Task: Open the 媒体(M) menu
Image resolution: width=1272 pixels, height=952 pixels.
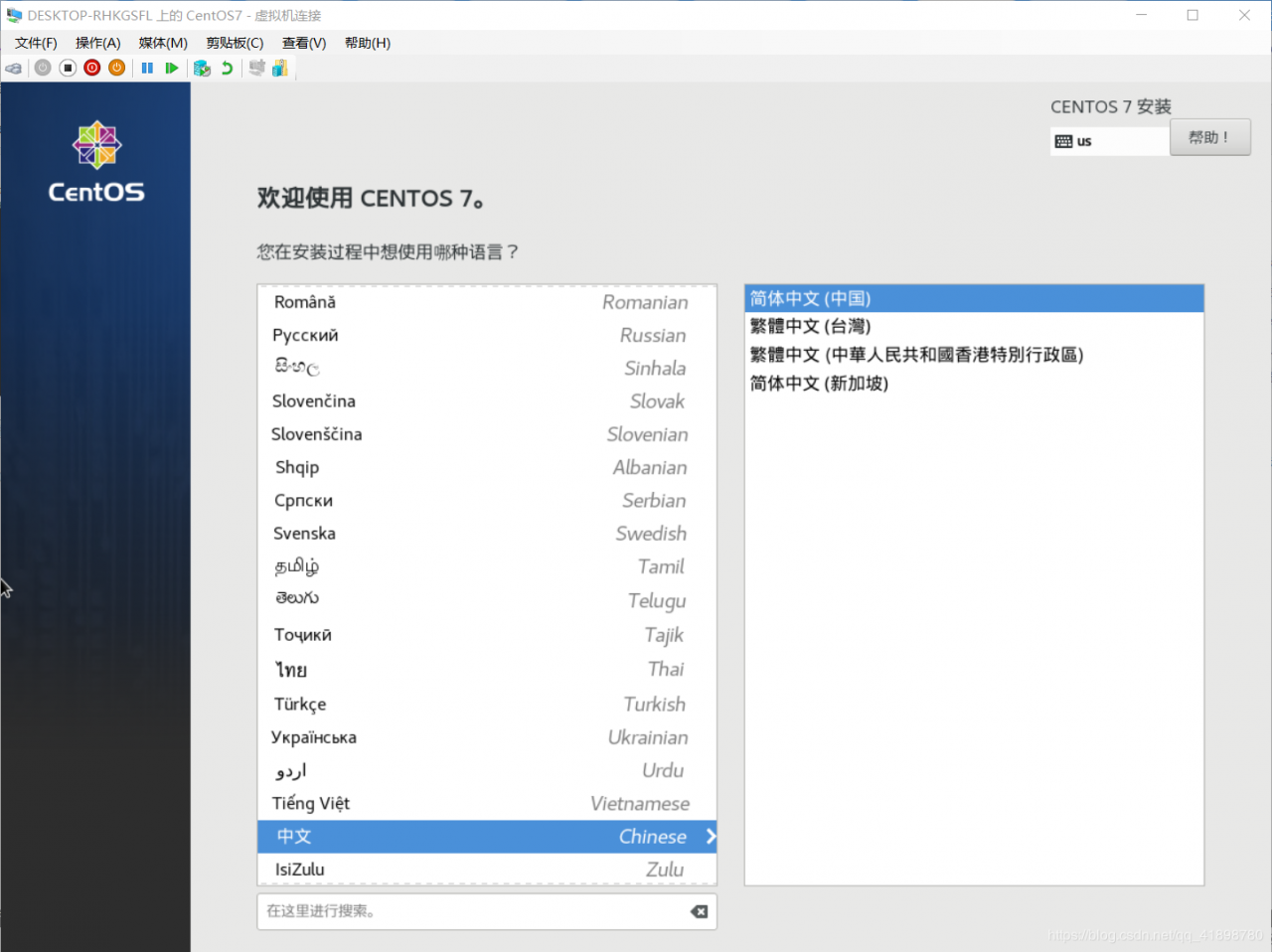Action: [163, 43]
